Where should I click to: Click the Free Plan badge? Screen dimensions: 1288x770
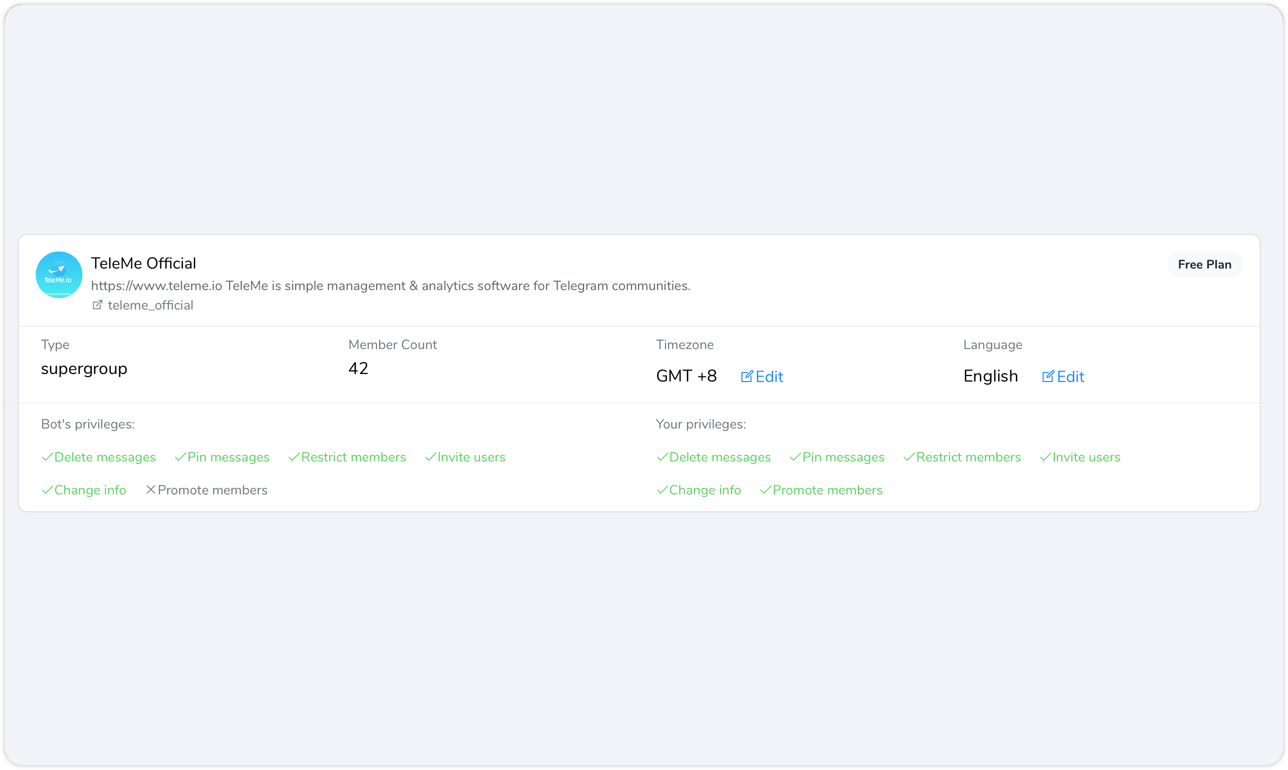click(1204, 265)
